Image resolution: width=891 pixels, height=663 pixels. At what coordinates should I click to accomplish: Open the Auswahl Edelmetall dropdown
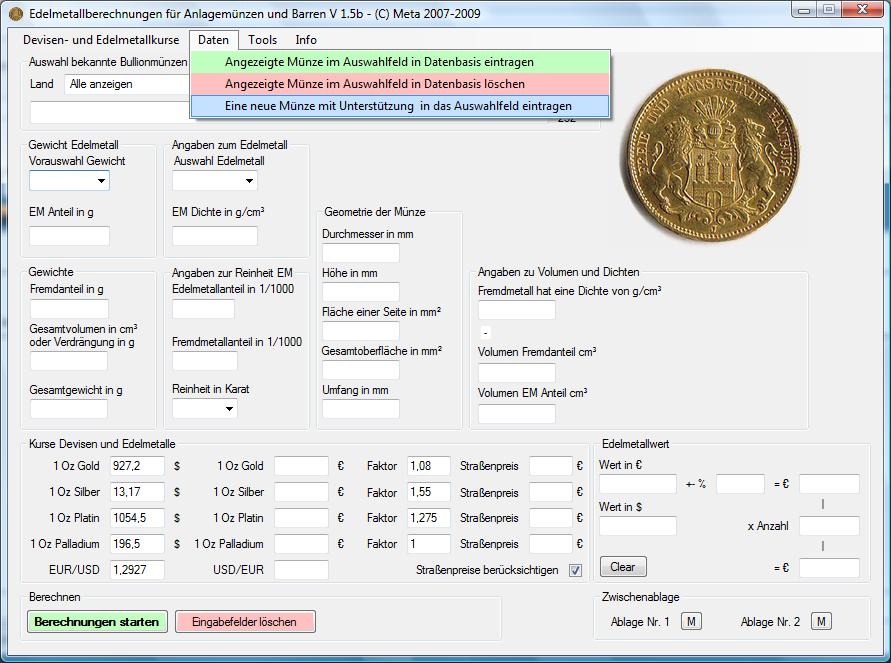click(249, 181)
